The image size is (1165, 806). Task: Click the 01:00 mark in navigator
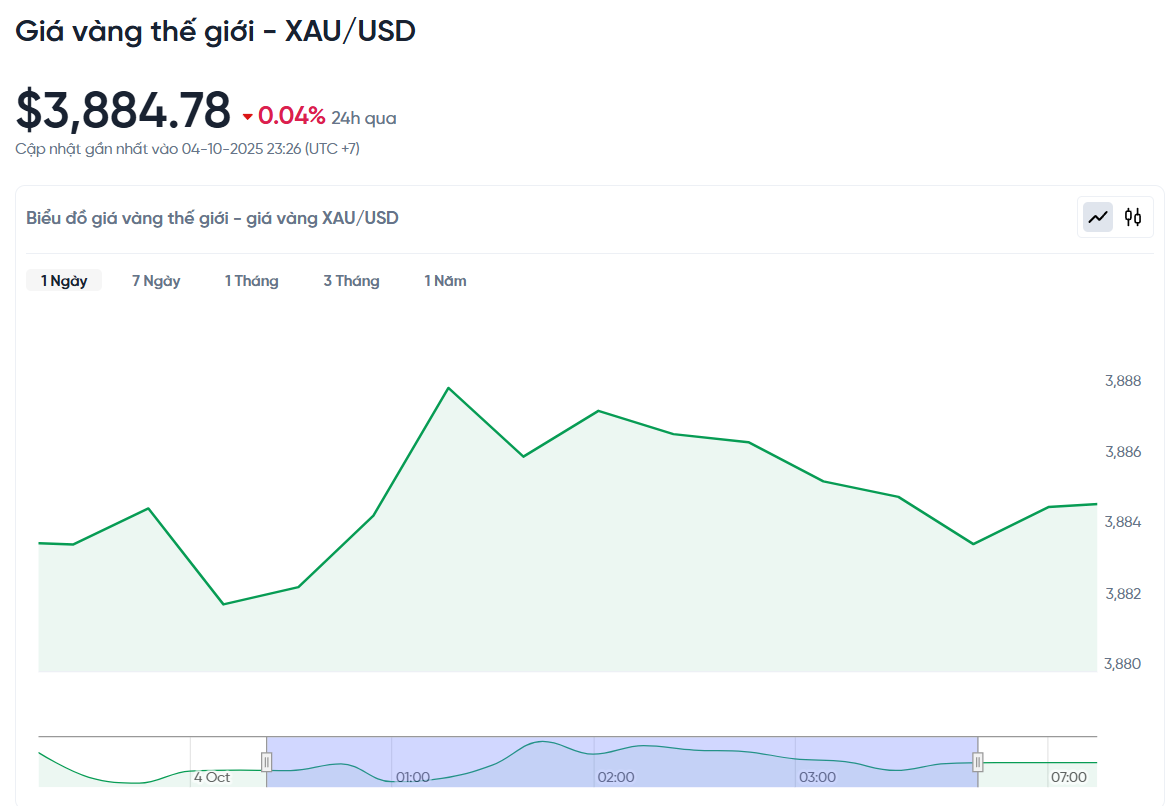pos(413,777)
